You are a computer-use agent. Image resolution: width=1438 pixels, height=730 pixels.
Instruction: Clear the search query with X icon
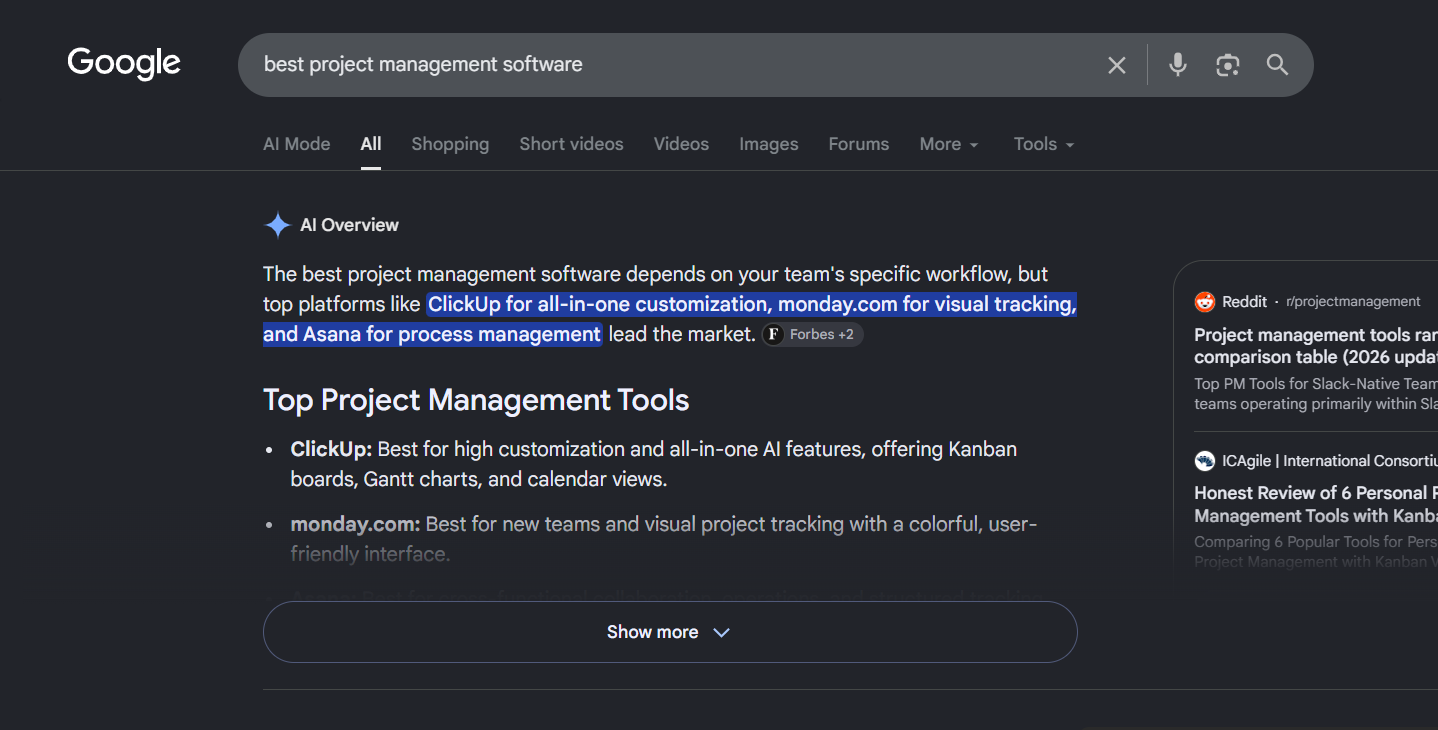click(x=1117, y=65)
